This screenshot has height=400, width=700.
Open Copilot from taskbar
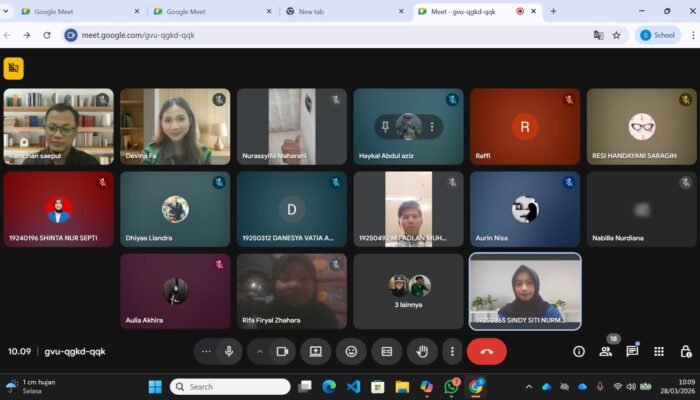[x=426, y=387]
